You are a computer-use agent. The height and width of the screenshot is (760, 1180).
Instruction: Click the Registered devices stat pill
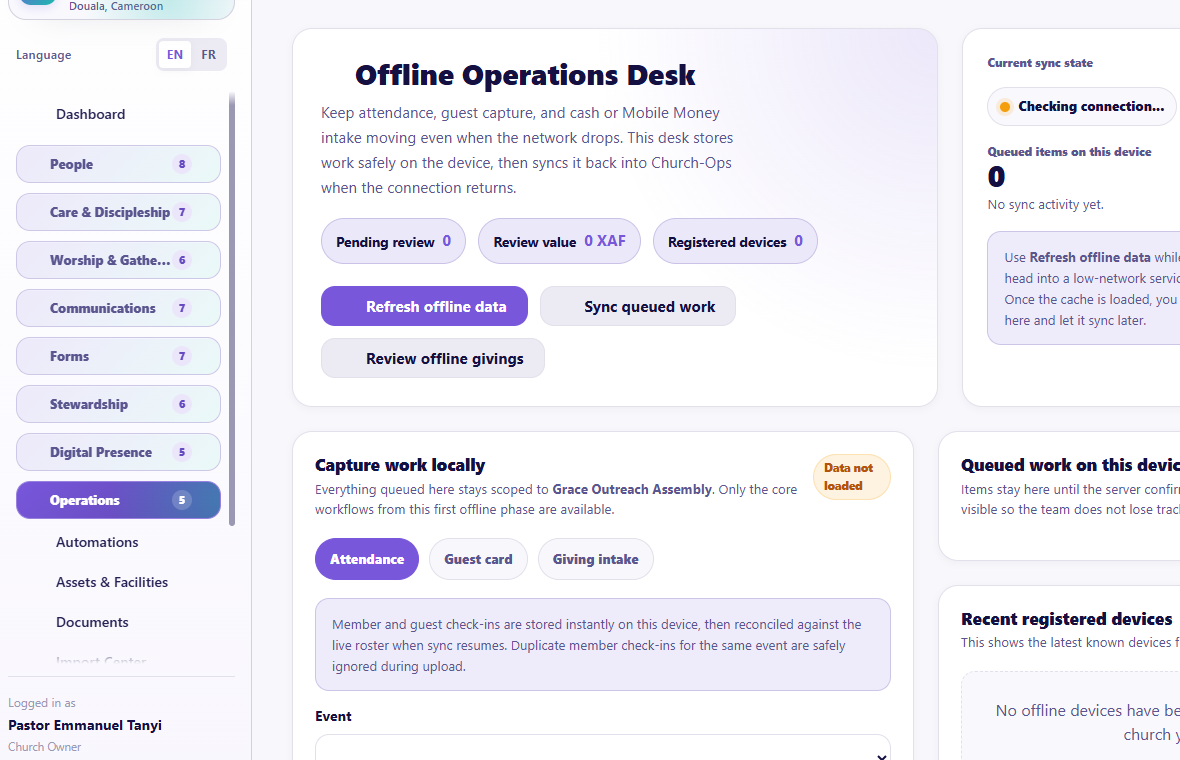coord(735,242)
